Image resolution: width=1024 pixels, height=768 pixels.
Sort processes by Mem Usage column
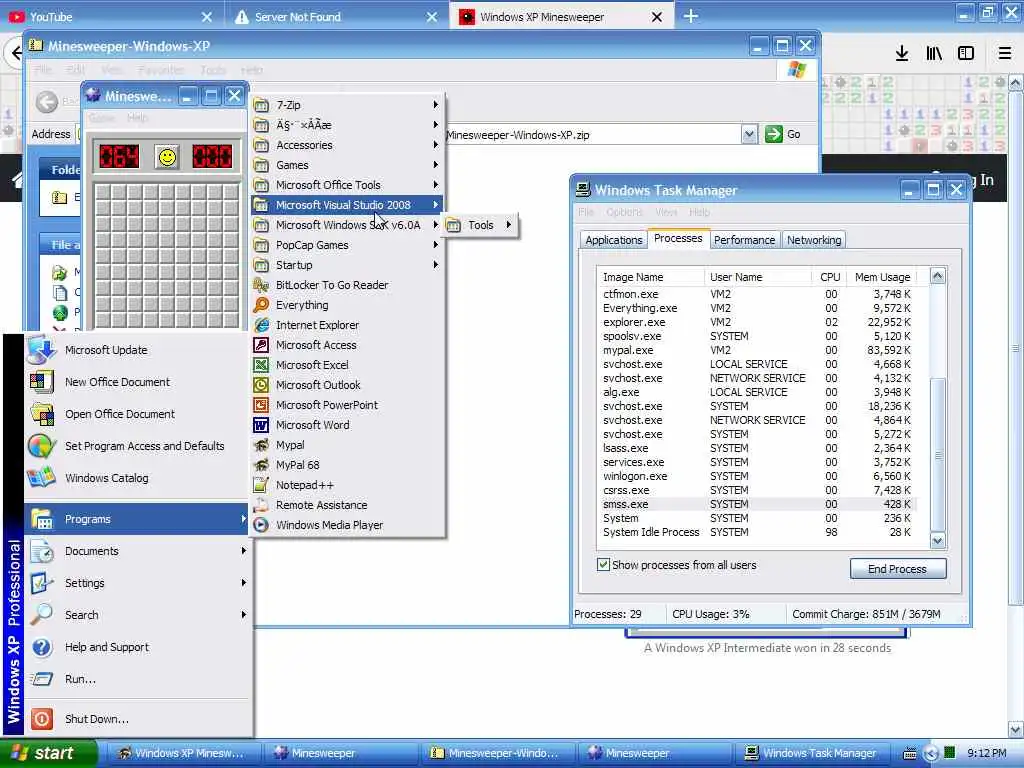[882, 278]
